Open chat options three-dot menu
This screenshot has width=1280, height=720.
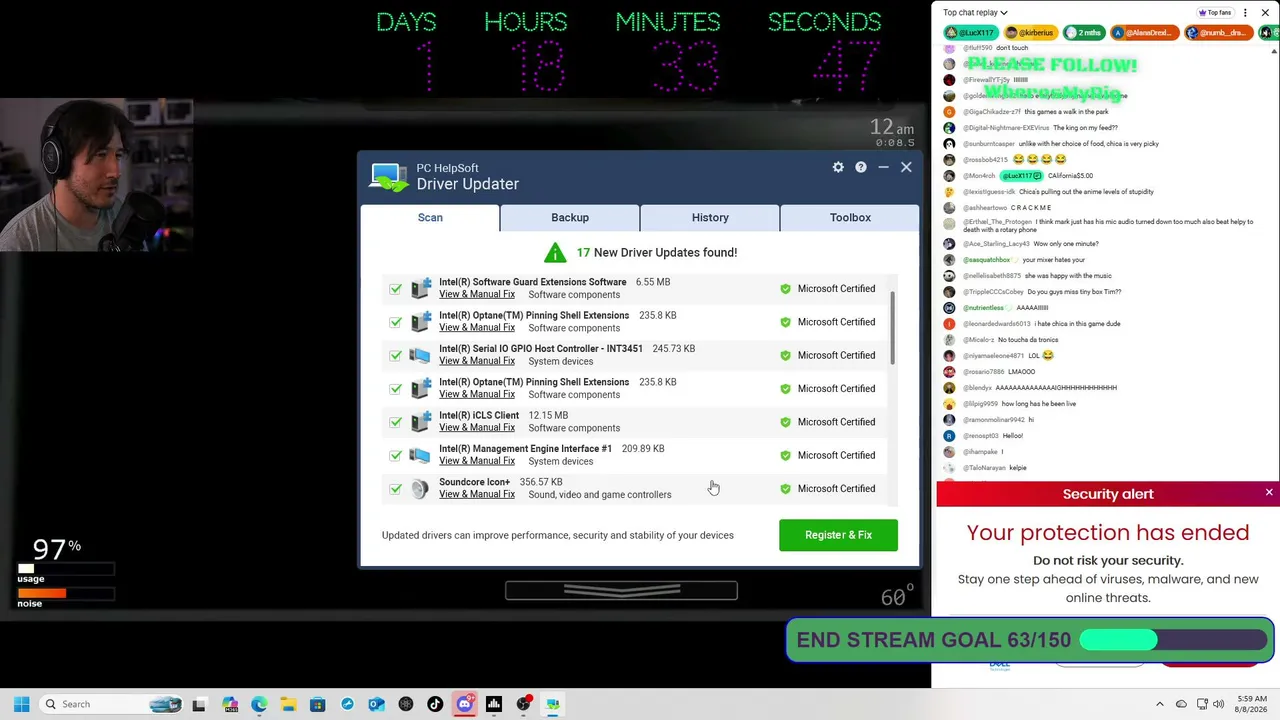tap(1245, 13)
